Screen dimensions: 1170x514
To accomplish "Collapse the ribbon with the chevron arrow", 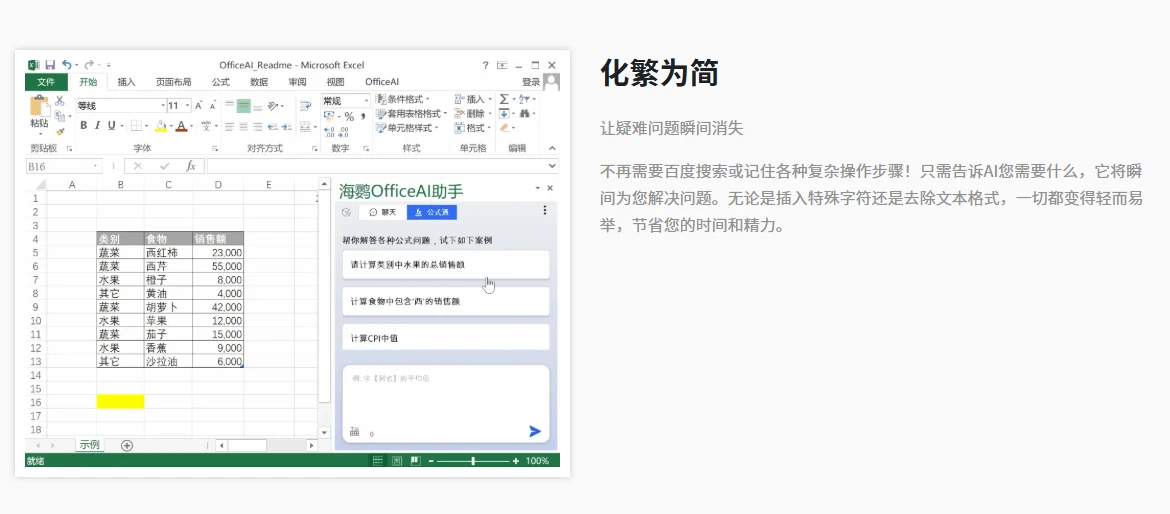I will click(552, 148).
